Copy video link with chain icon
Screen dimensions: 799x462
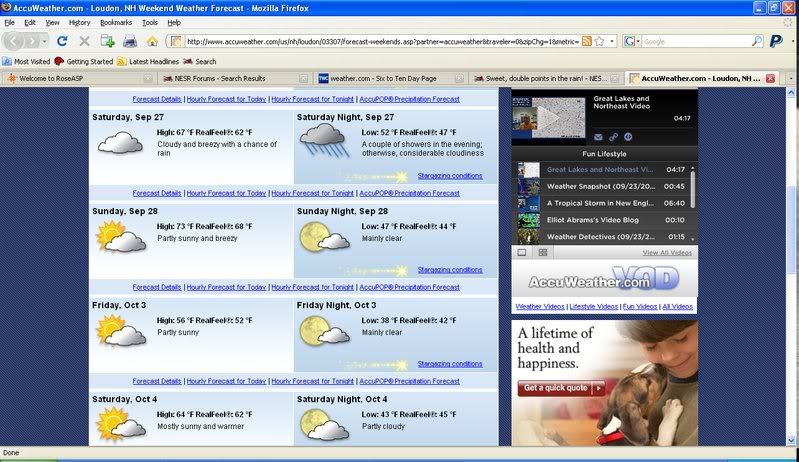point(613,137)
